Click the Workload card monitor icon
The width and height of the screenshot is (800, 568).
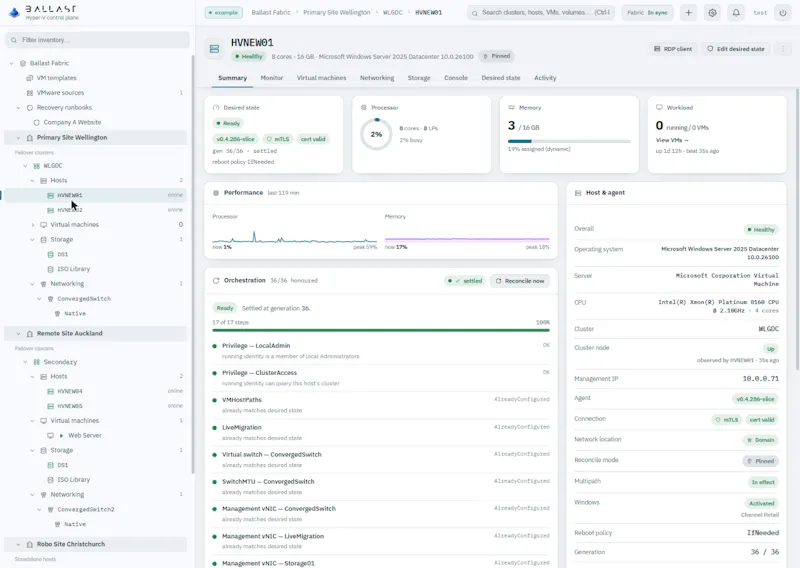click(x=659, y=108)
